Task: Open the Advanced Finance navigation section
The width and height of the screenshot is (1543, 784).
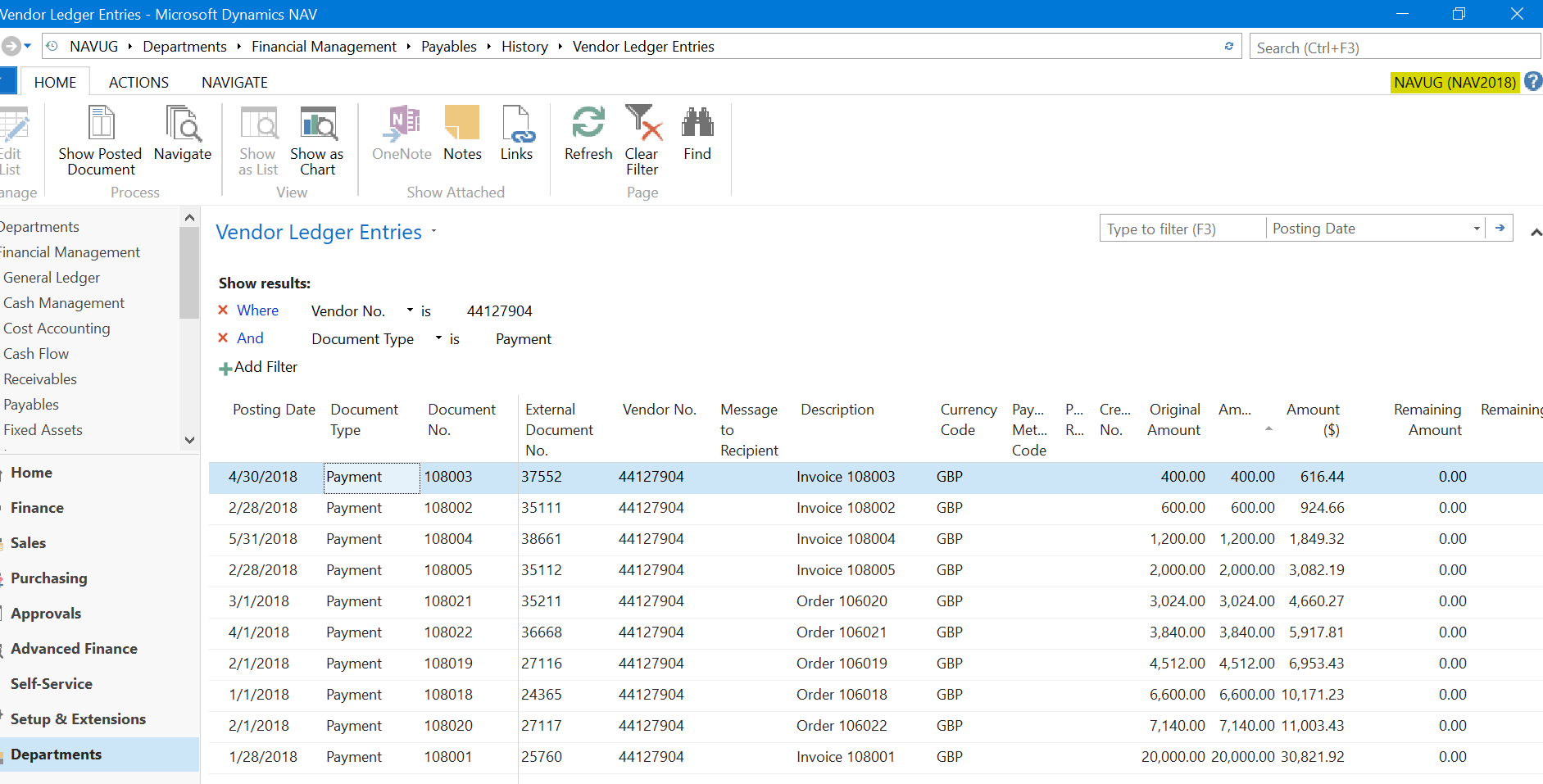Action: point(74,649)
